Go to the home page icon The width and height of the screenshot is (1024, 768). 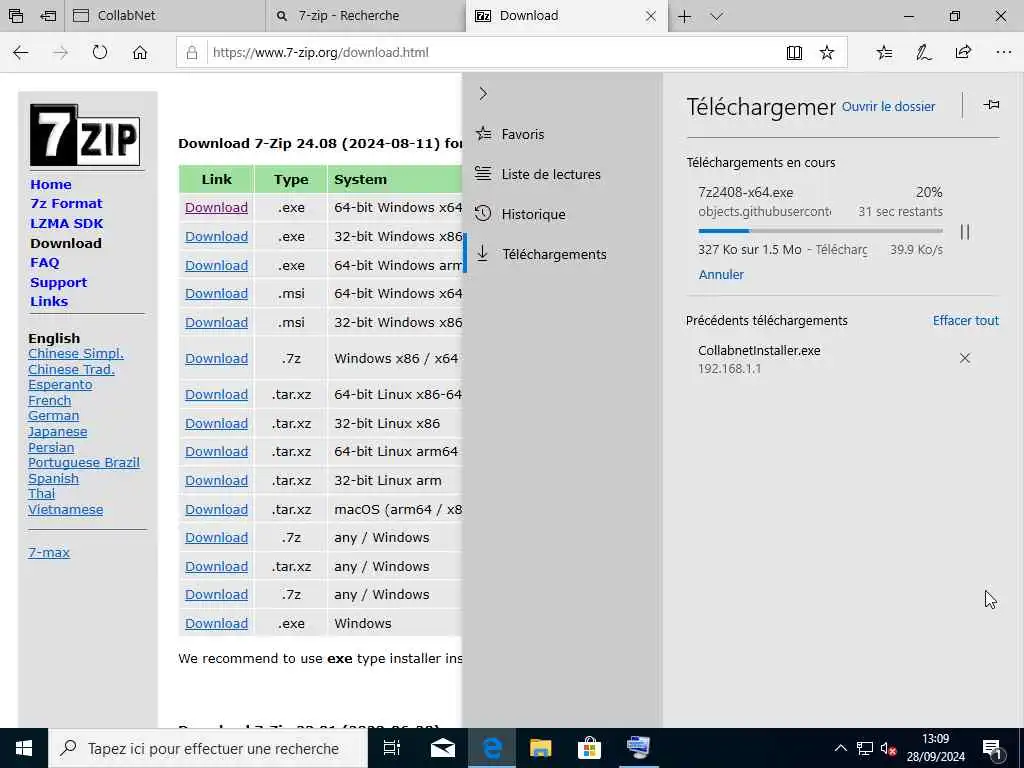pos(140,52)
